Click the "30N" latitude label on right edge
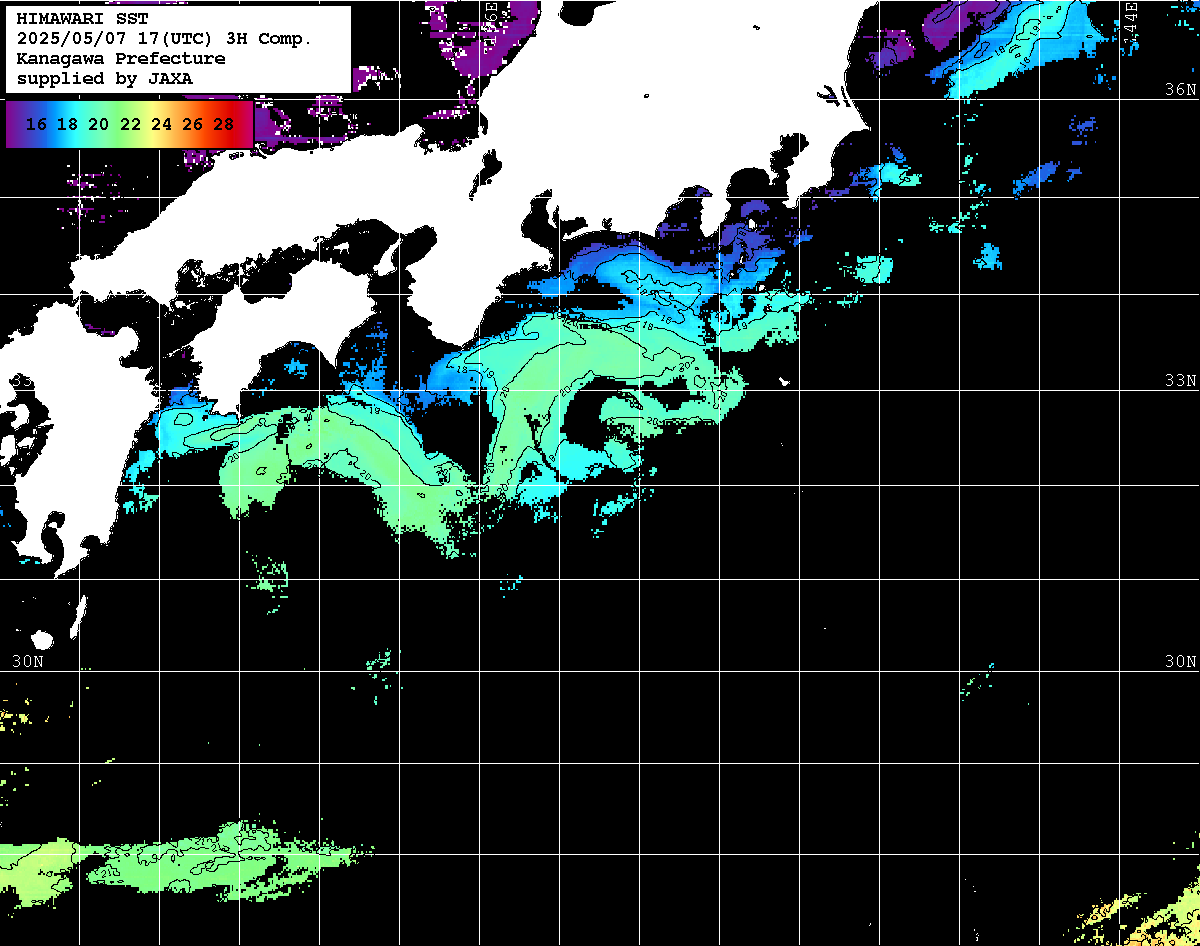The image size is (1200, 946). point(1180,662)
